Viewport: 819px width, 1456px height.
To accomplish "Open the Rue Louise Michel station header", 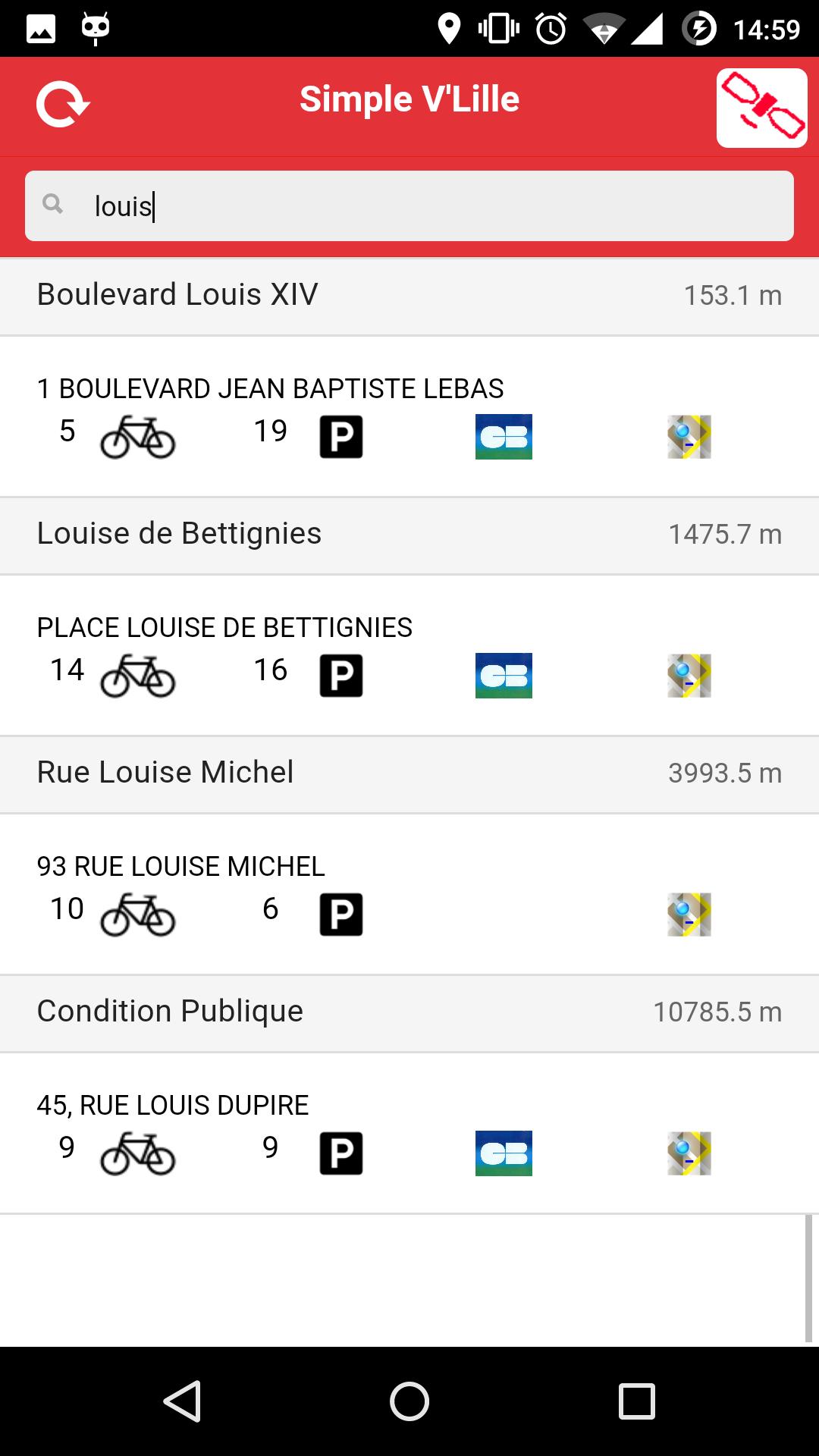I will click(409, 773).
